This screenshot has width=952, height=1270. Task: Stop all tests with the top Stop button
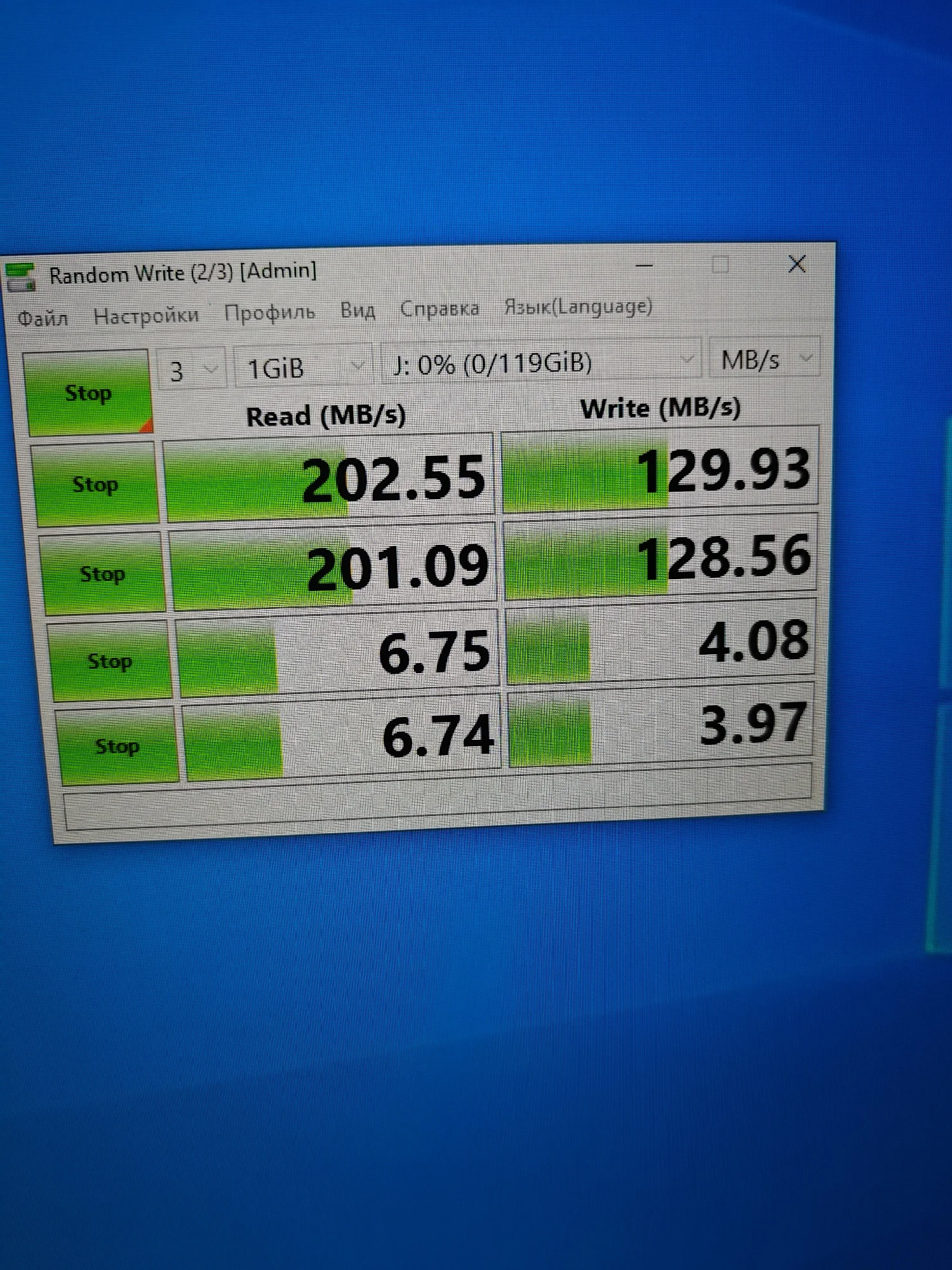(88, 392)
